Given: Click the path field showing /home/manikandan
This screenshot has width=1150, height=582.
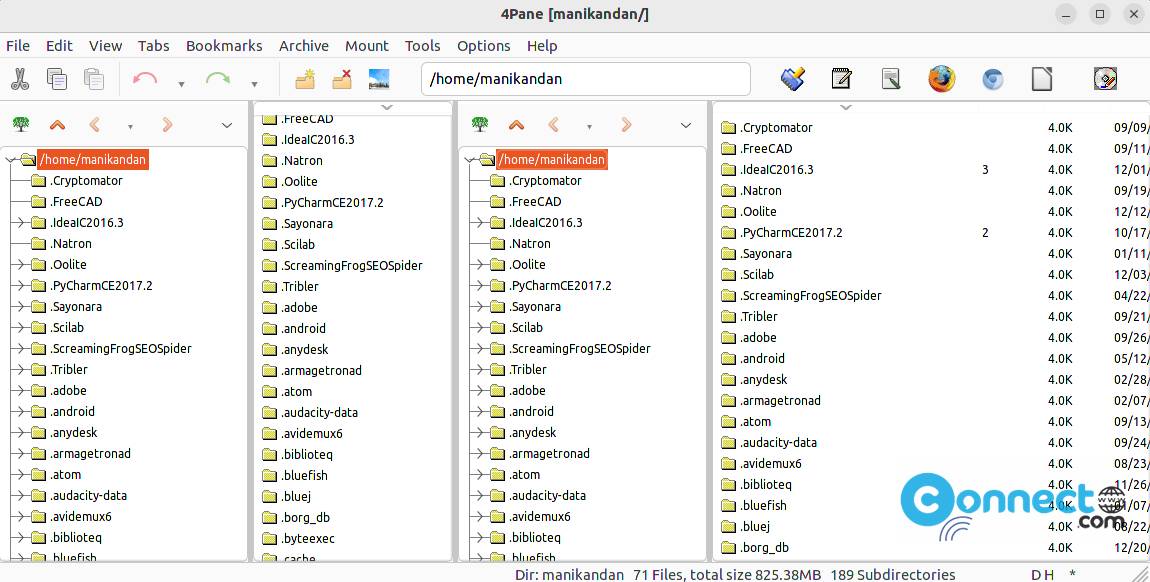Looking at the screenshot, I should pyautogui.click(x=585, y=78).
